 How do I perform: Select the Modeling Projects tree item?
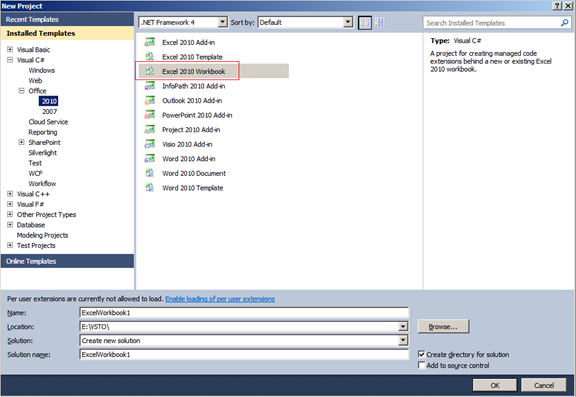(x=42, y=235)
